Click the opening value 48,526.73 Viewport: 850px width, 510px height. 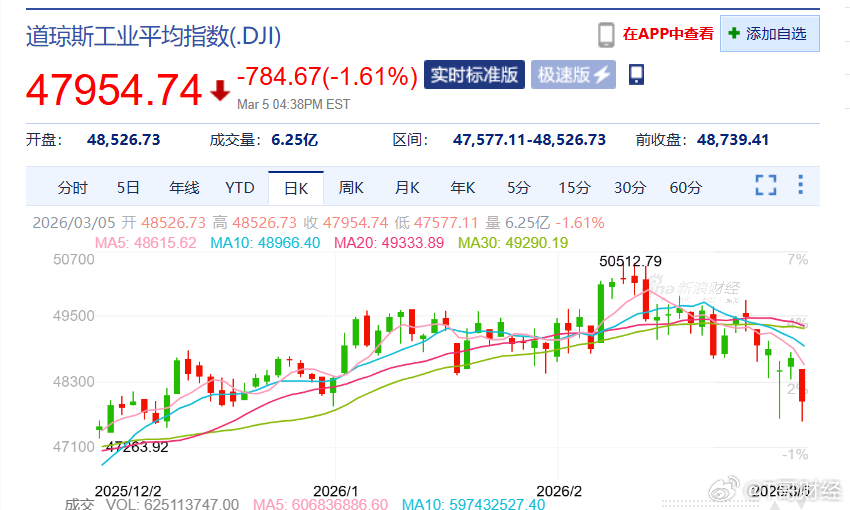click(x=124, y=140)
